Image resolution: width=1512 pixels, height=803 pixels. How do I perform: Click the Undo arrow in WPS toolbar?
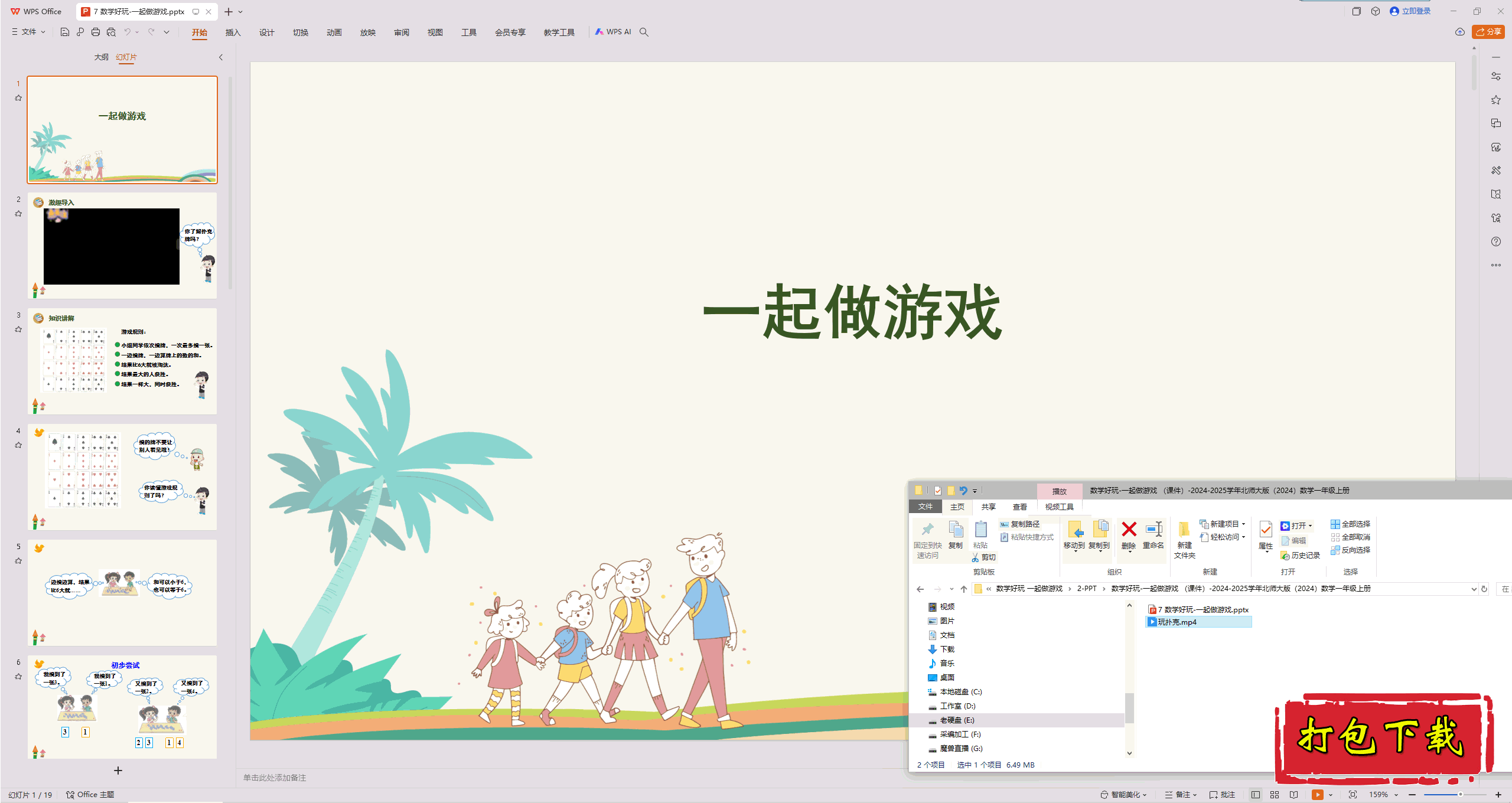click(127, 32)
